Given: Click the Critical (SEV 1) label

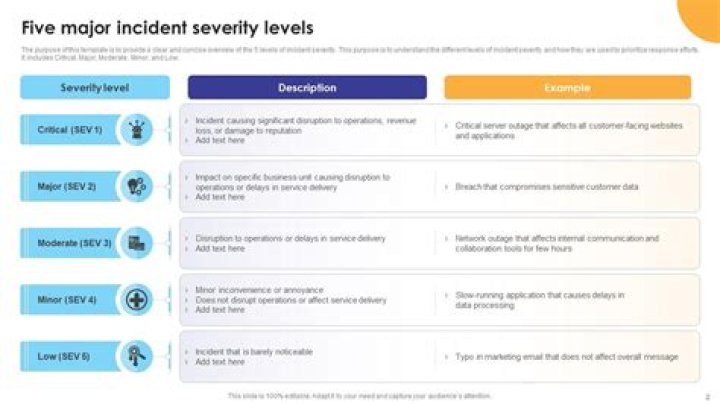Looking at the screenshot, I should (70, 130).
